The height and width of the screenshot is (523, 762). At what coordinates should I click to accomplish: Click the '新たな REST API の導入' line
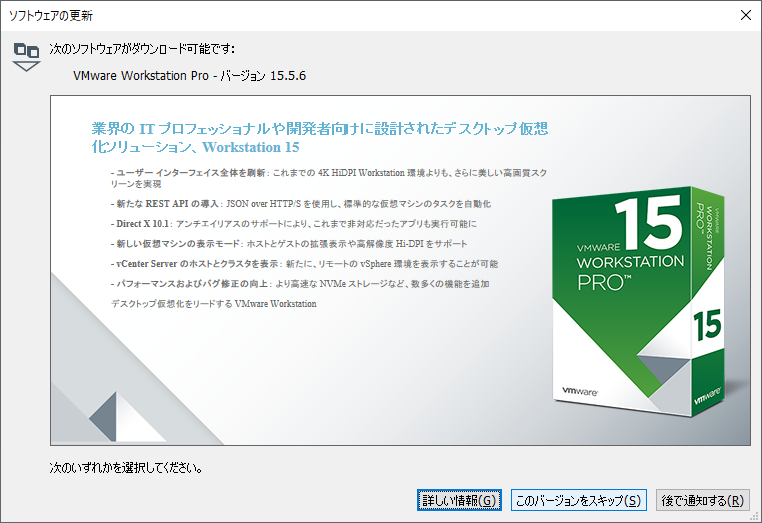(301, 204)
